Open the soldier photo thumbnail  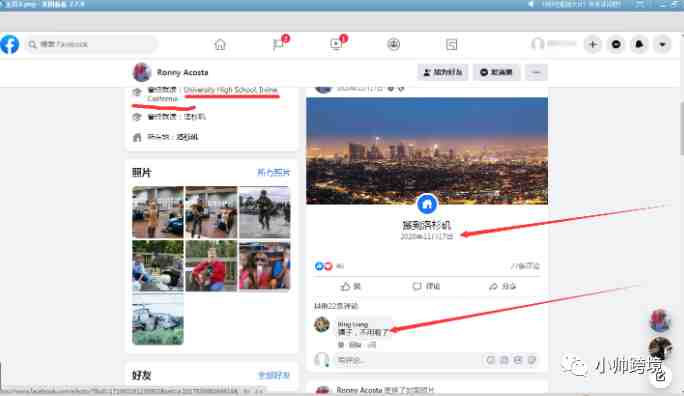tap(264, 212)
